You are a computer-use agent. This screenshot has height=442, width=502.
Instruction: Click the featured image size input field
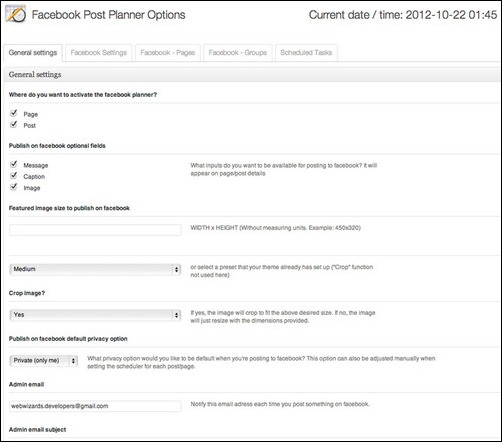coord(95,230)
